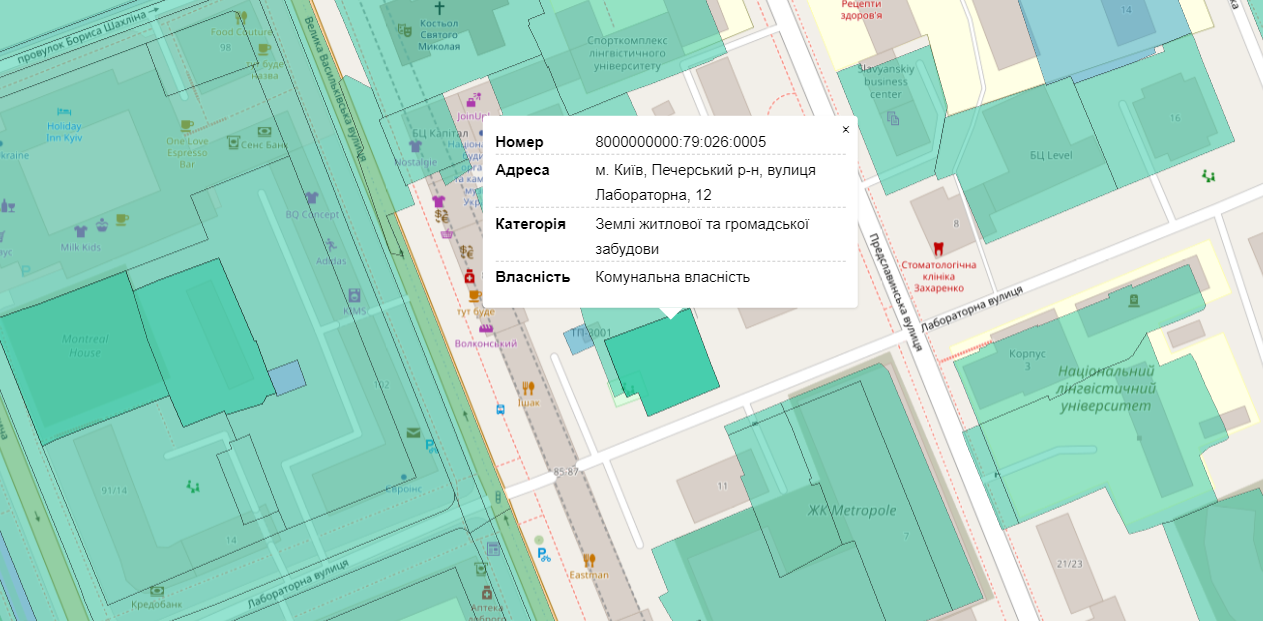Click the JoinUp travel agency icon
This screenshot has height=621, width=1263.
(x=474, y=99)
